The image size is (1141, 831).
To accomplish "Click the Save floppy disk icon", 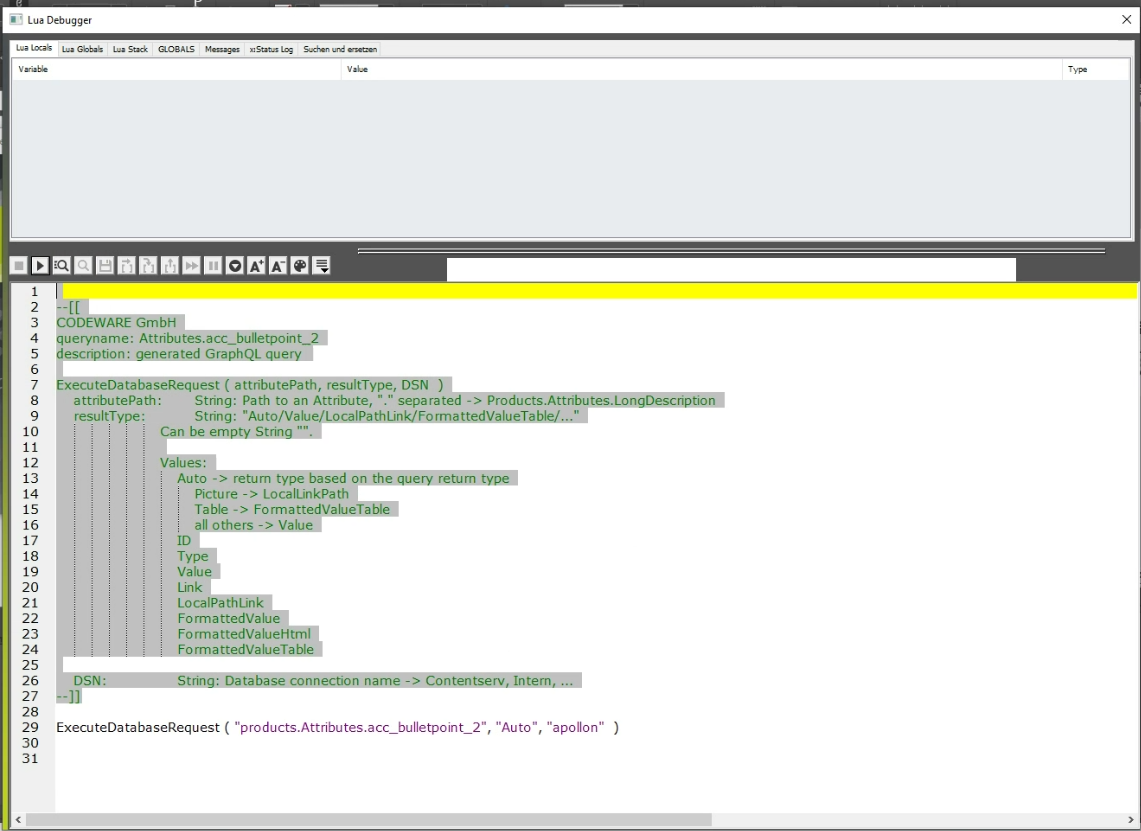I will [x=105, y=266].
